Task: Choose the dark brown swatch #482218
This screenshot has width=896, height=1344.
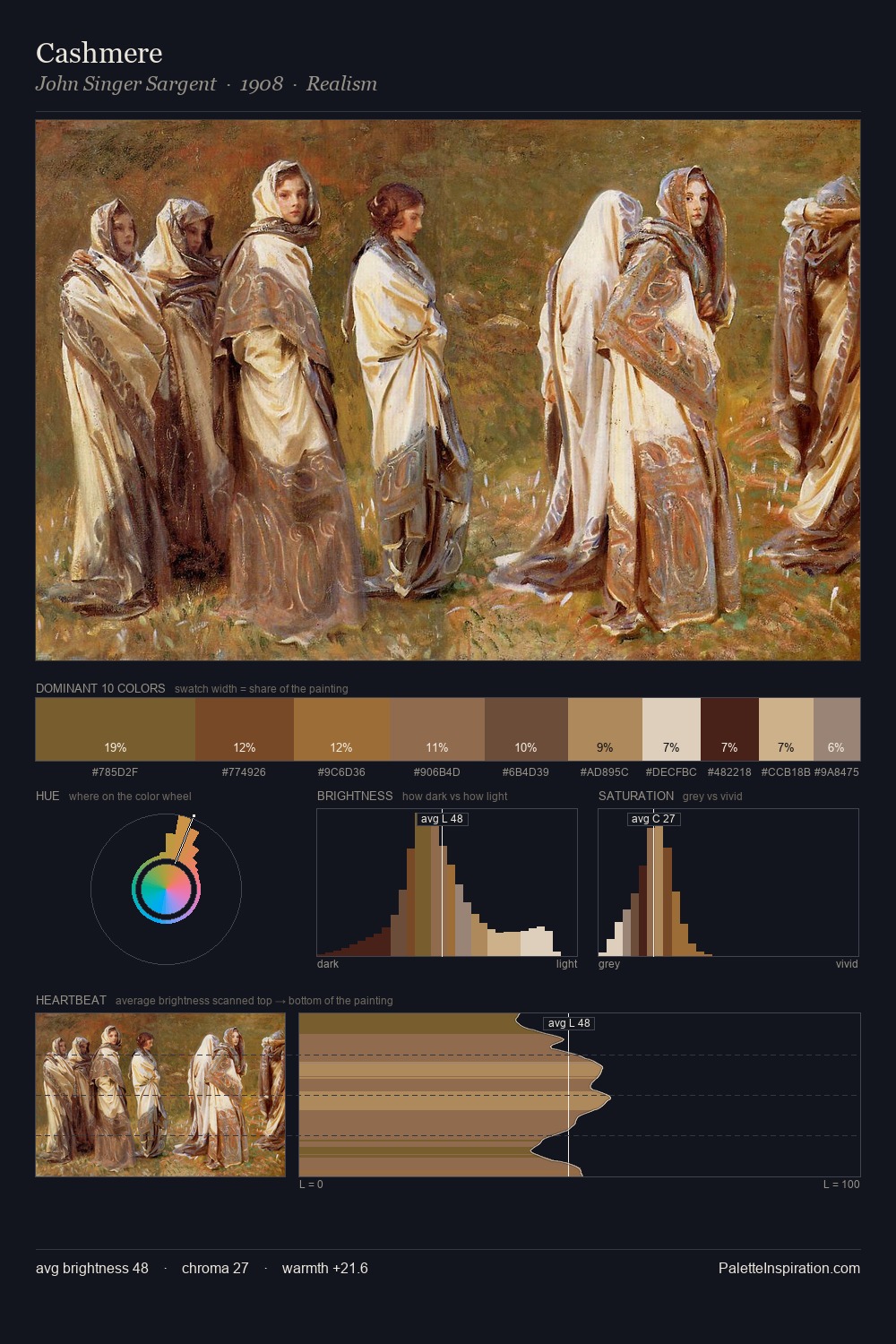Action: (729, 729)
